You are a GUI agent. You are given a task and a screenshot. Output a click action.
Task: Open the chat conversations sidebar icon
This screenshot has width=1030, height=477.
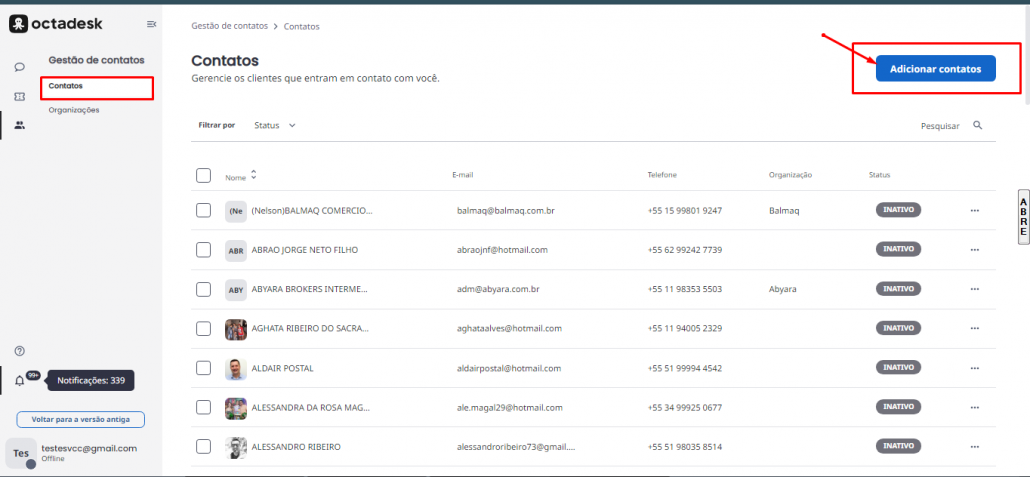coord(19,67)
